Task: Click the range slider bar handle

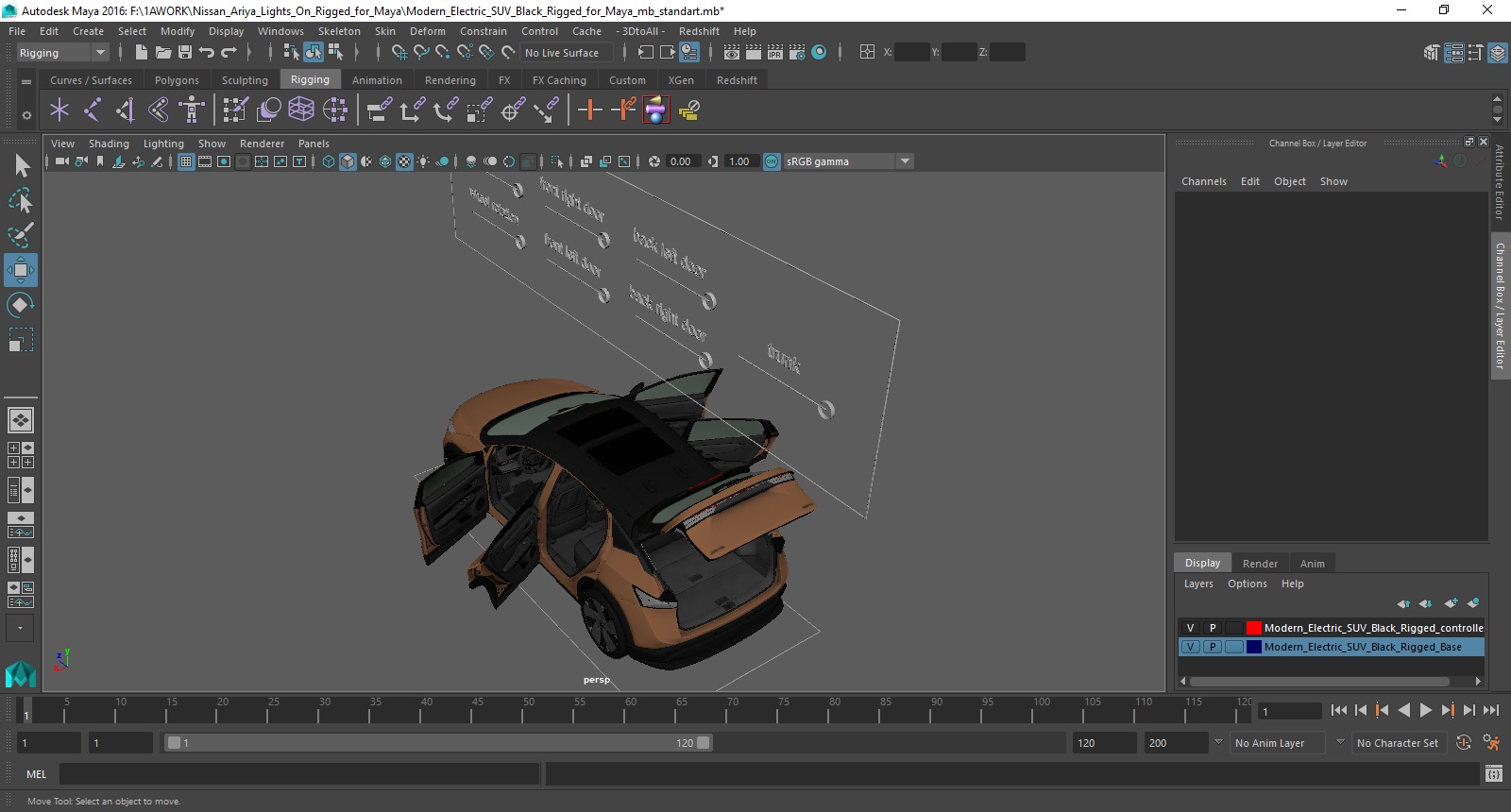Action: pyautogui.click(x=438, y=743)
